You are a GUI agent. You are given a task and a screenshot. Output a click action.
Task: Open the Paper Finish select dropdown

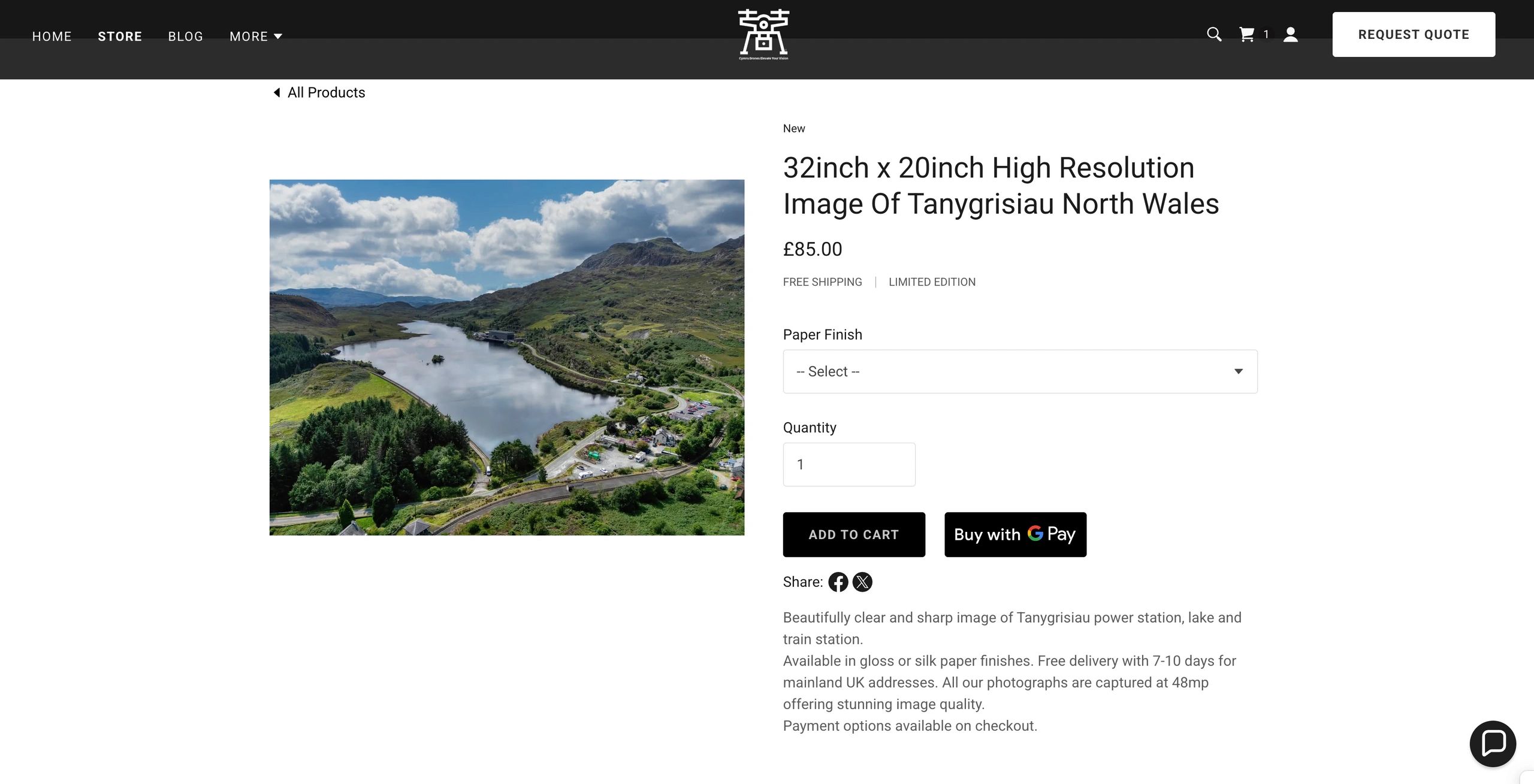click(1020, 371)
